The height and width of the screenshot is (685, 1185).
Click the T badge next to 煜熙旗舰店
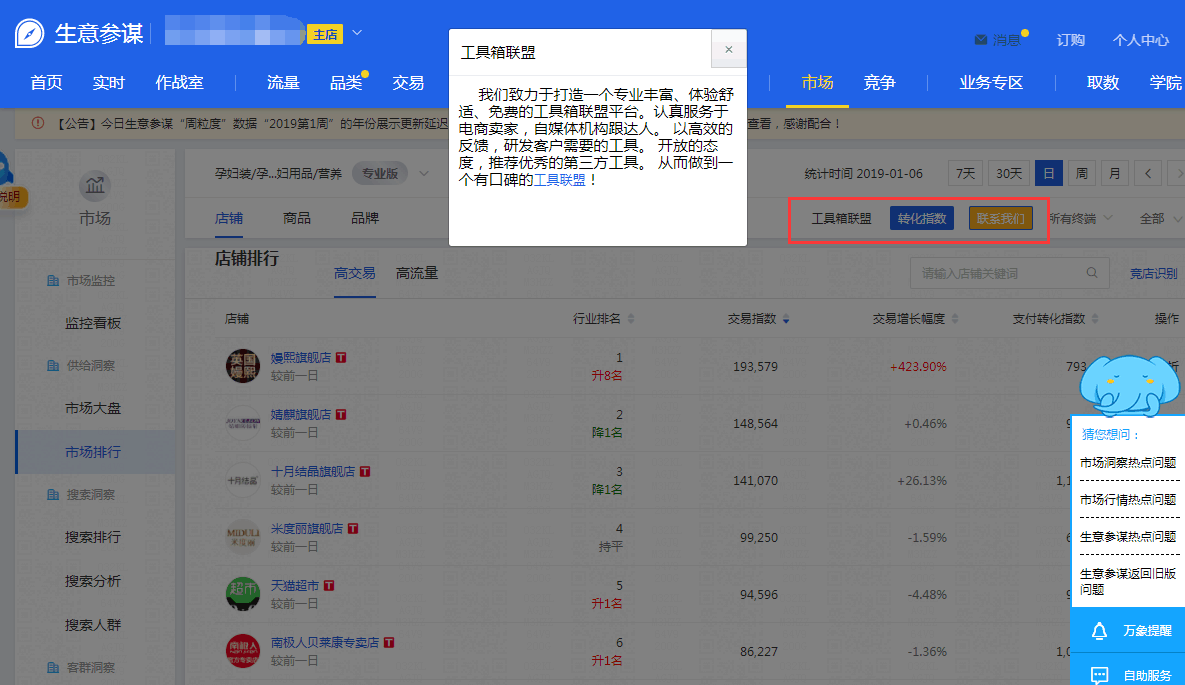(342, 358)
